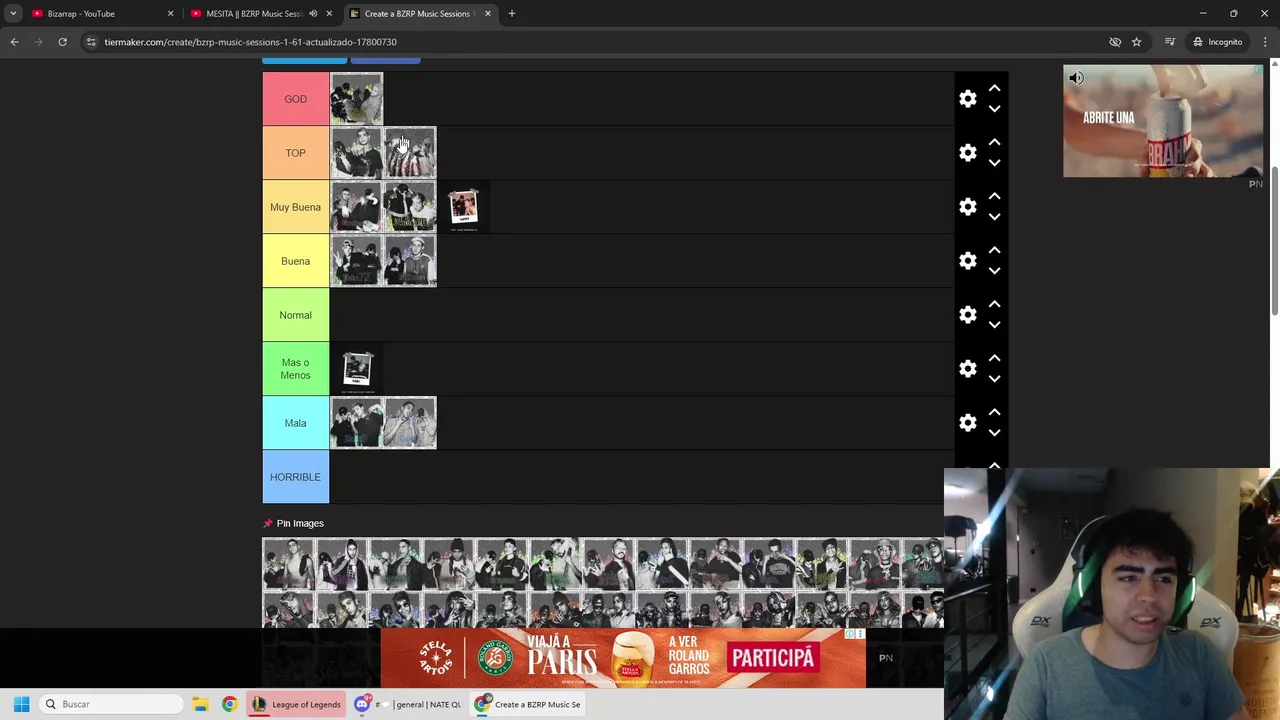Move Mala tier row up
1280x720 pixels.
(994, 412)
